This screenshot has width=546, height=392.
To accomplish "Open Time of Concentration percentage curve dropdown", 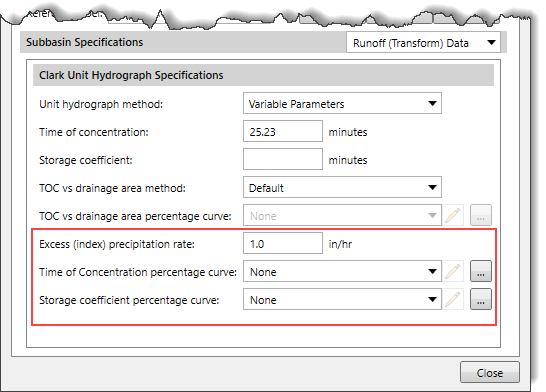I will (x=342, y=271).
